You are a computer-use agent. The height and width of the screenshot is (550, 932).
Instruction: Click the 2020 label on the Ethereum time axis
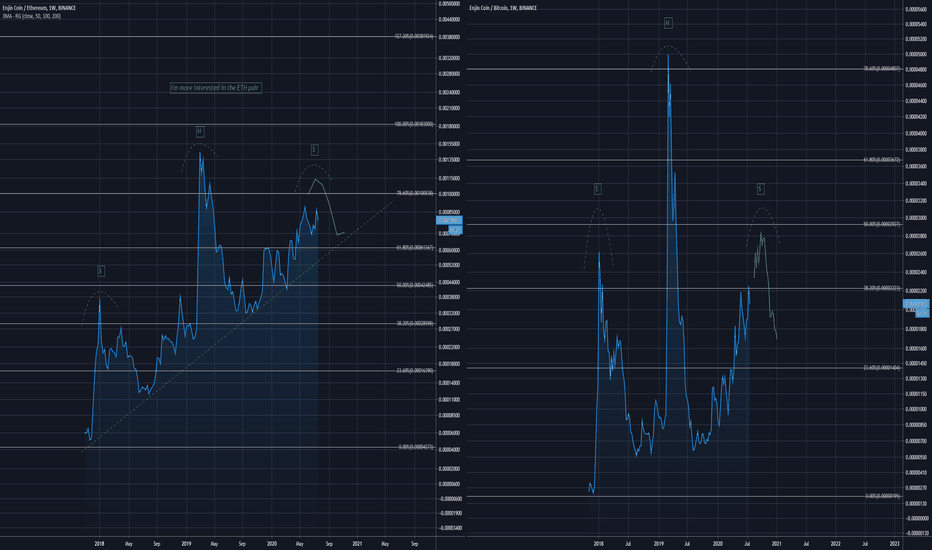click(x=272, y=543)
